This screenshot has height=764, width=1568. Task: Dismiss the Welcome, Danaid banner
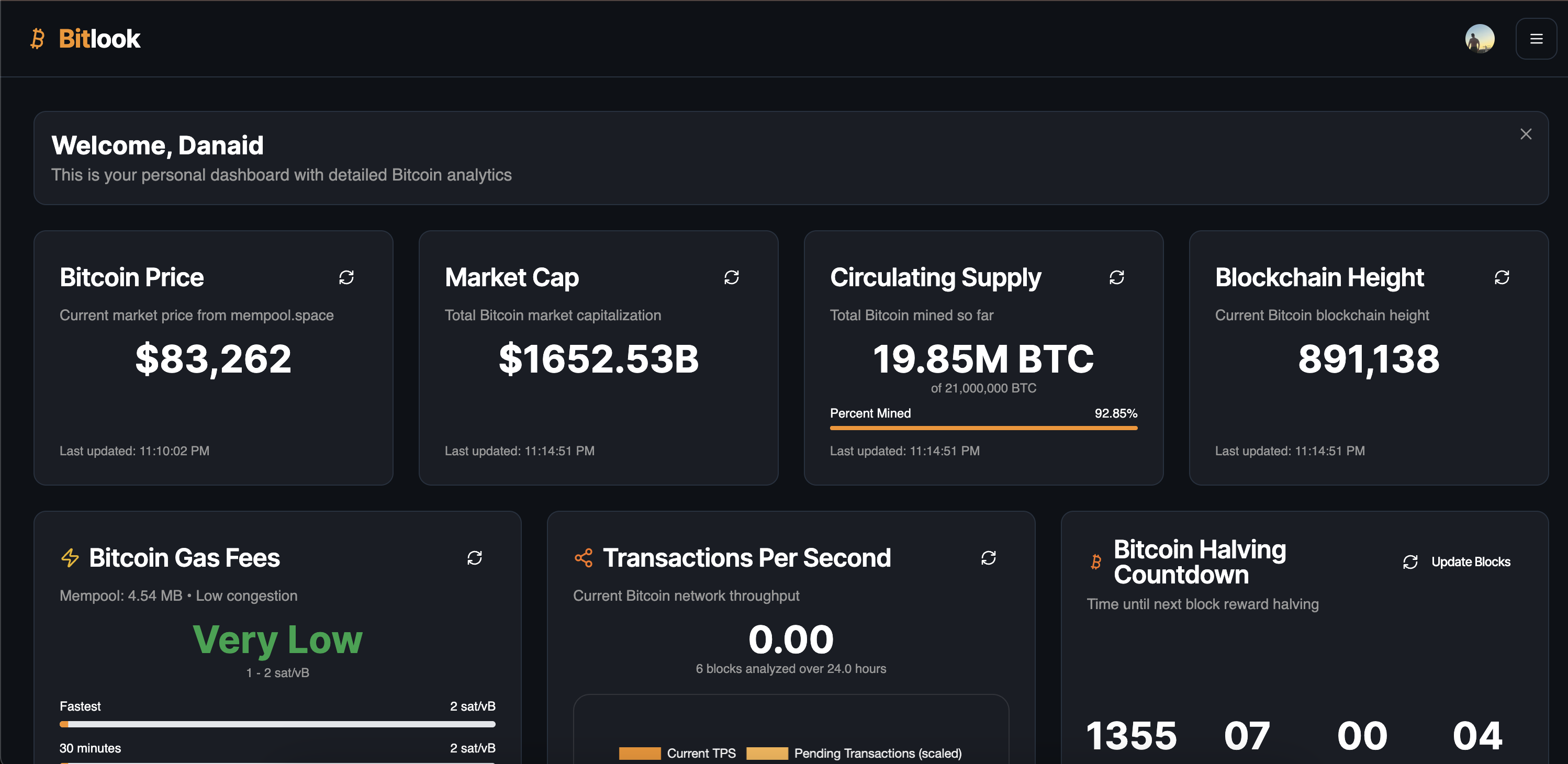pos(1526,134)
